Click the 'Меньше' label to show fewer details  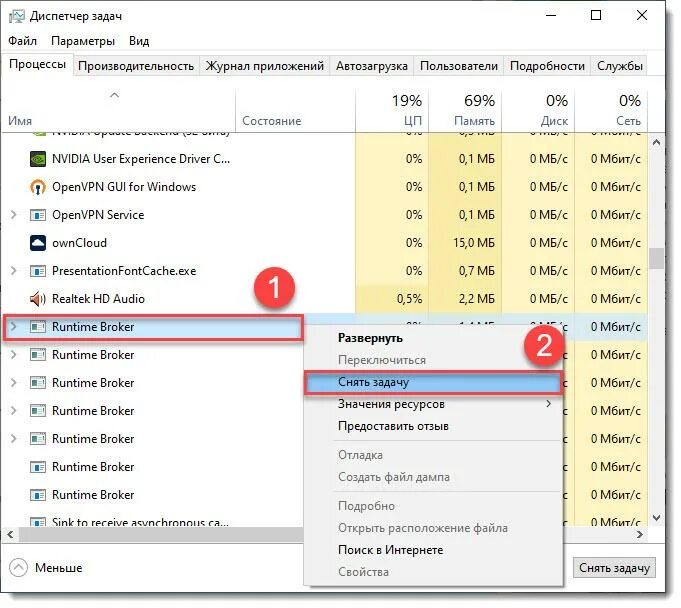tap(59, 568)
